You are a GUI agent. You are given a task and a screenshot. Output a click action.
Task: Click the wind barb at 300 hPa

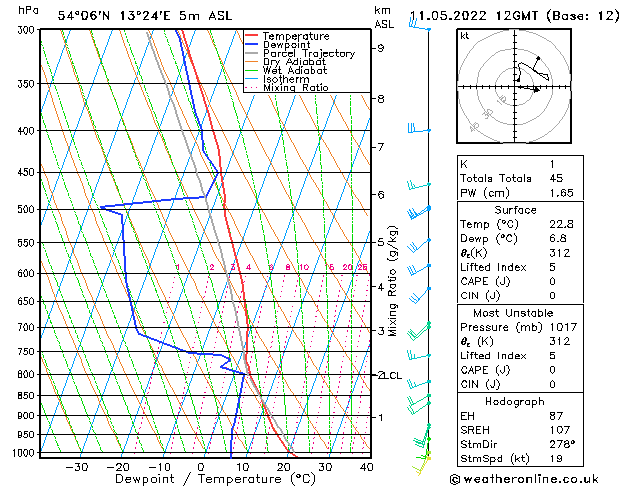417,27
